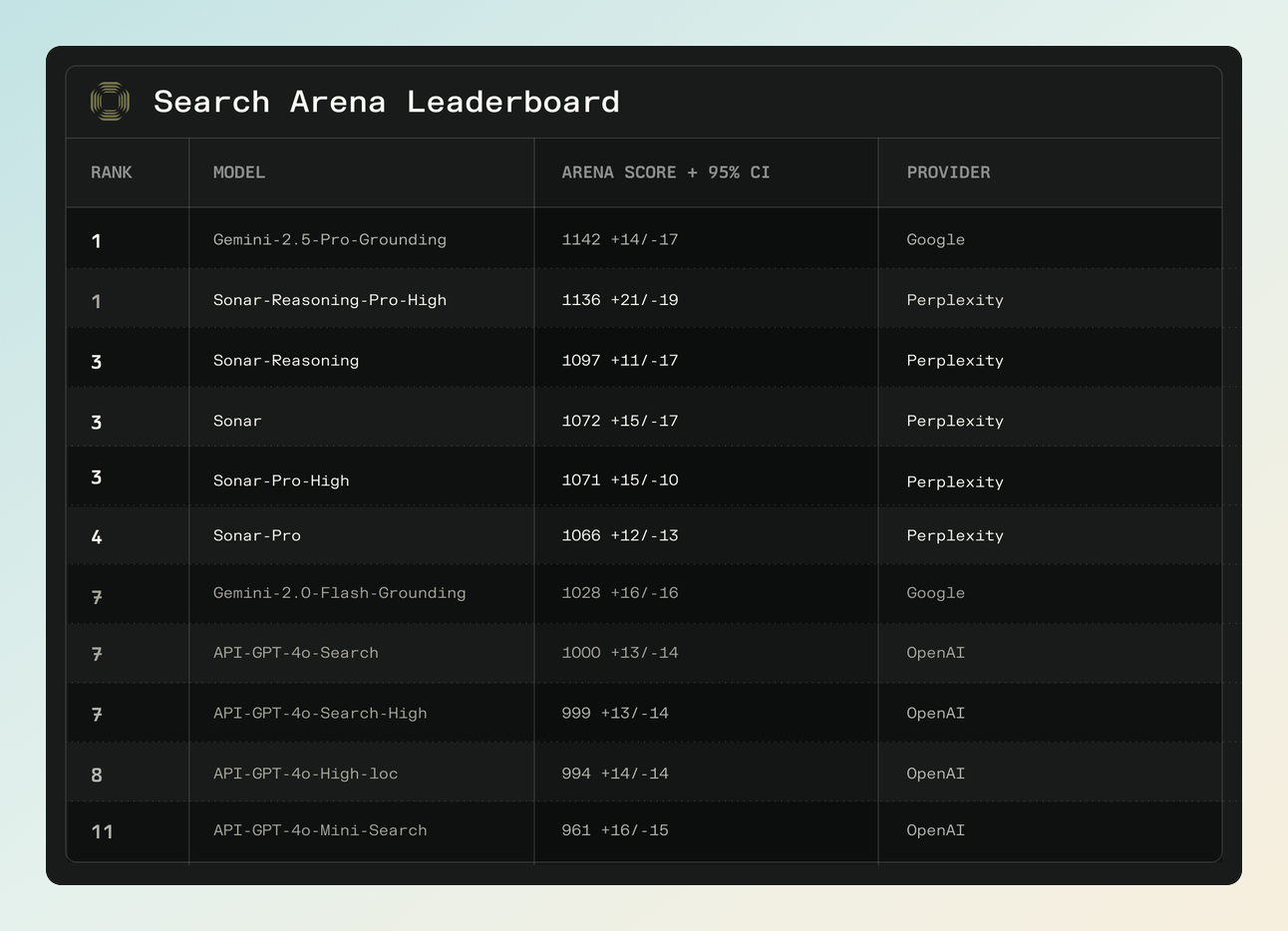Screen dimensions: 1288x931
Task: Select score 961 +16/-15
Action: click(615, 830)
